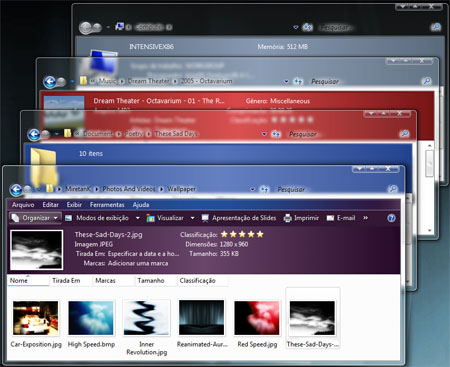
Task: Click search magnifier in These Sad Days window
Action: tap(404, 134)
